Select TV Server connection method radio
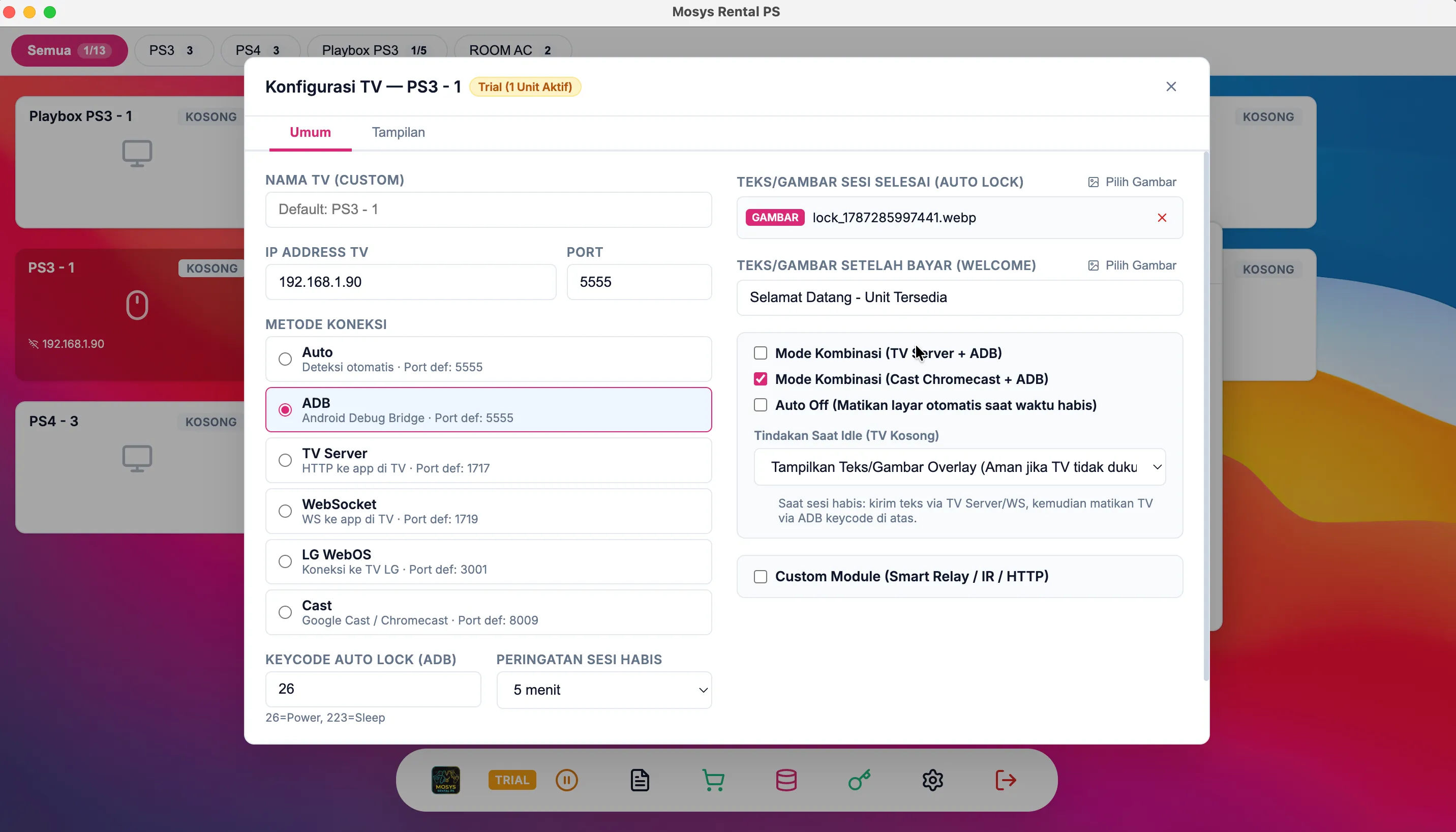 pos(285,460)
